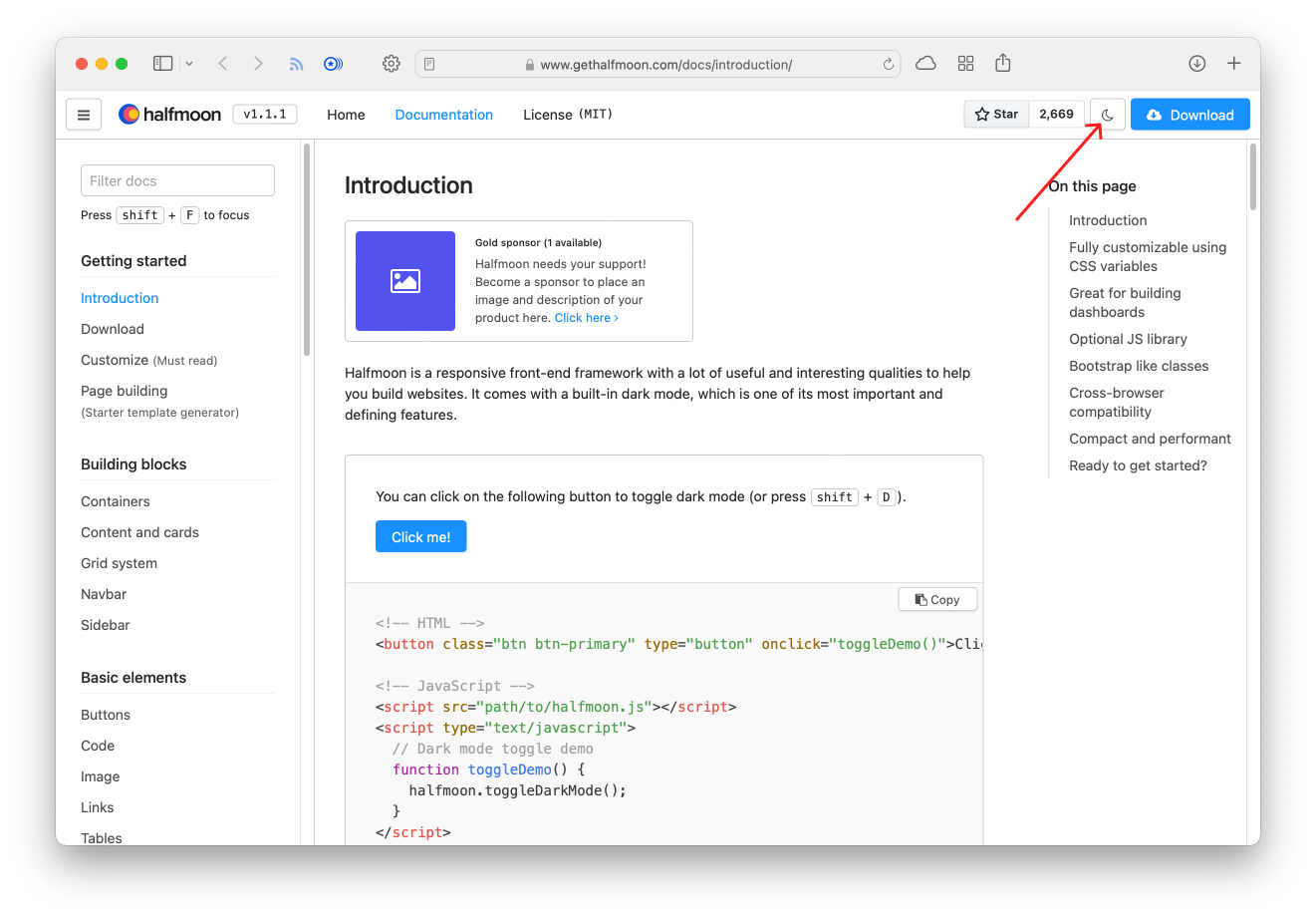Click the page's vertical scrollbar thumb
The height and width of the screenshot is (919, 1316).
click(1253, 176)
